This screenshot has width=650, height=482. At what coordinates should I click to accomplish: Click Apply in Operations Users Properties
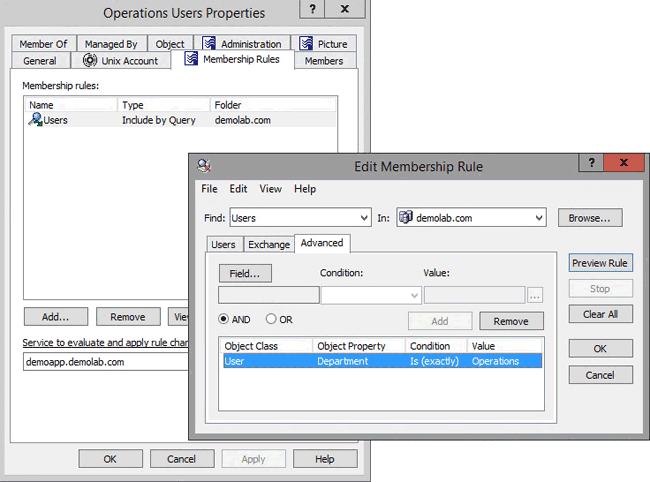pyautogui.click(x=253, y=459)
